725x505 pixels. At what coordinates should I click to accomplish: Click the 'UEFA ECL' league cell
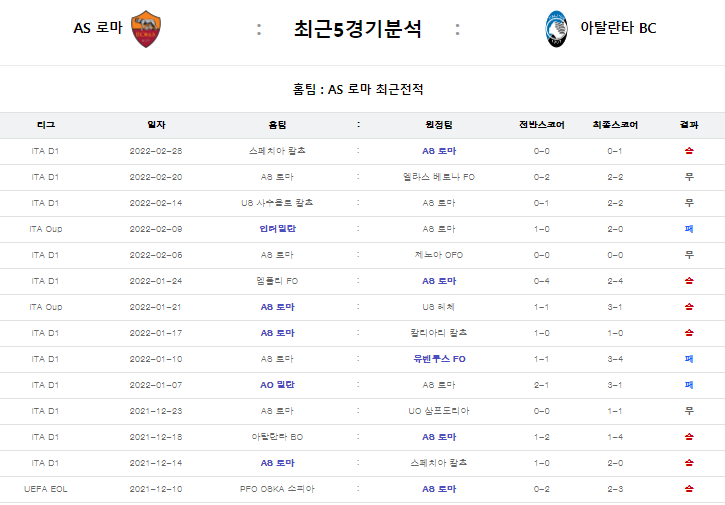click(46, 489)
